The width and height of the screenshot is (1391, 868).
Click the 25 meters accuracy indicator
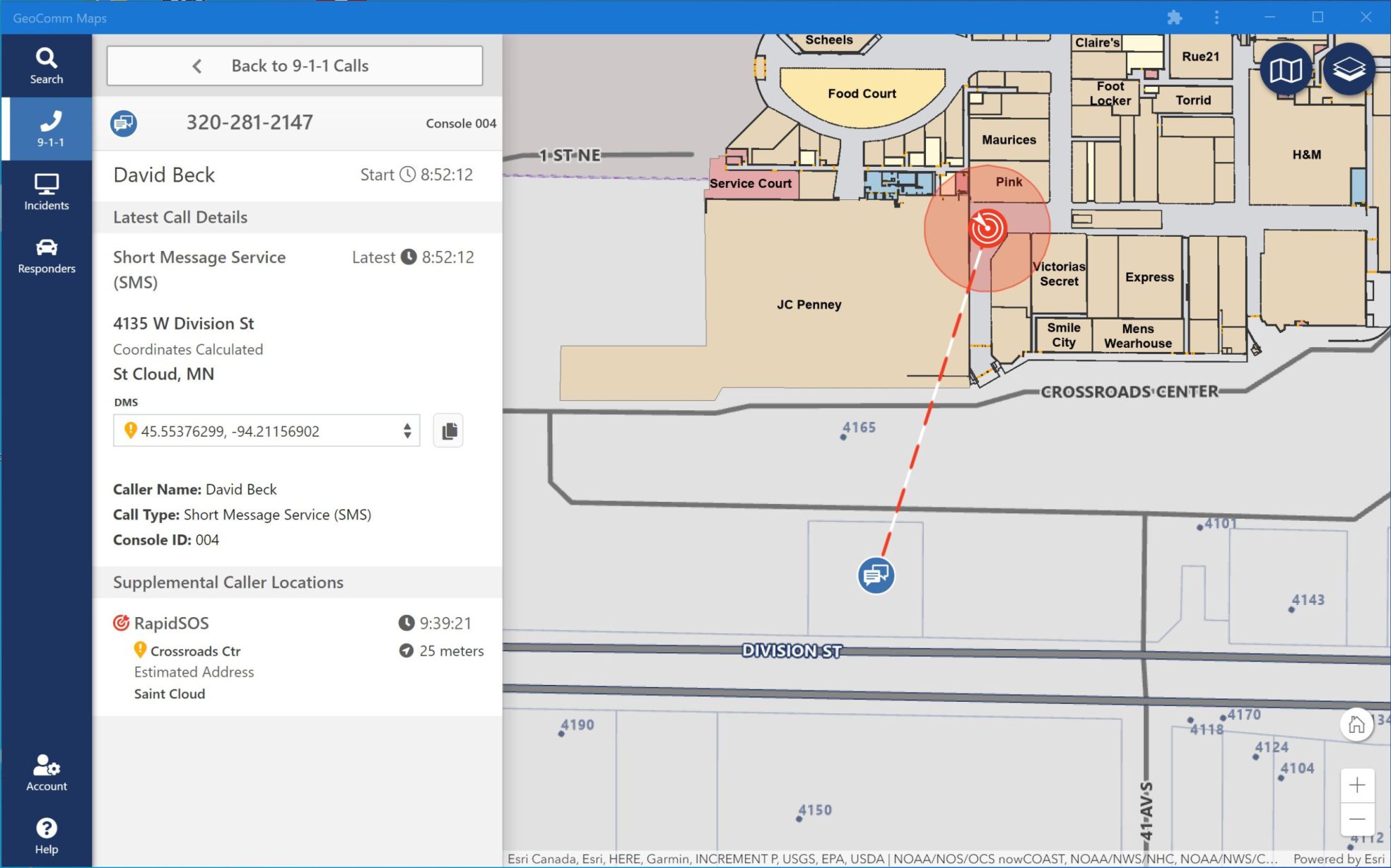[x=442, y=651]
